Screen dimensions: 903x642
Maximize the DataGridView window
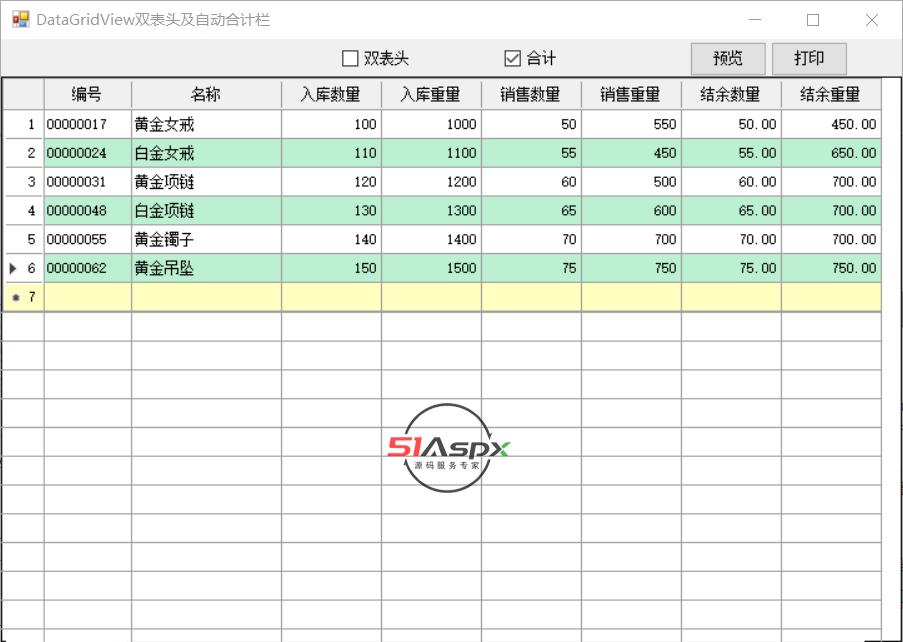[813, 20]
